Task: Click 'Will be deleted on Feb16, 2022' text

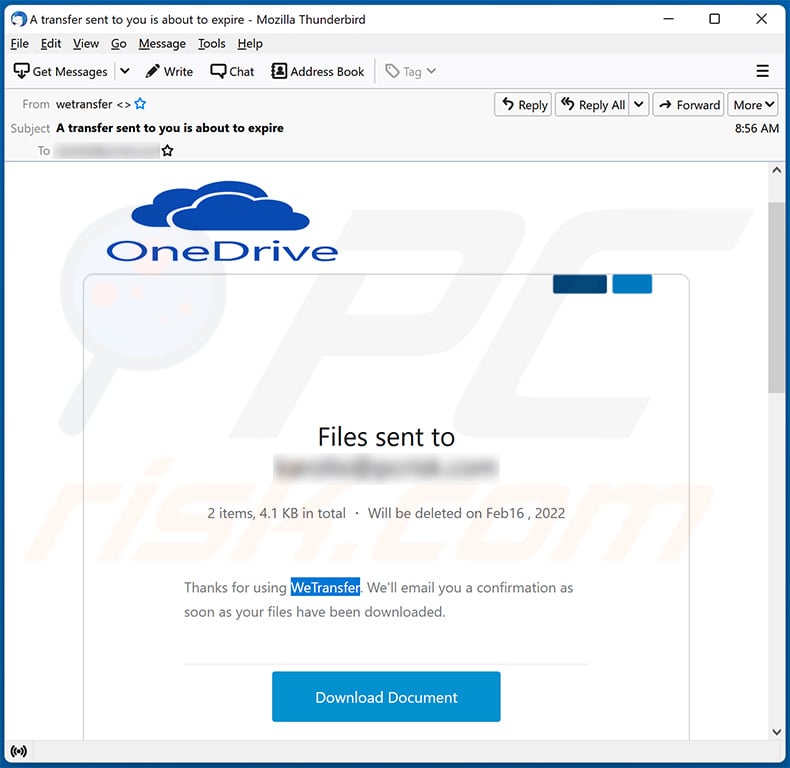Action: tap(466, 513)
